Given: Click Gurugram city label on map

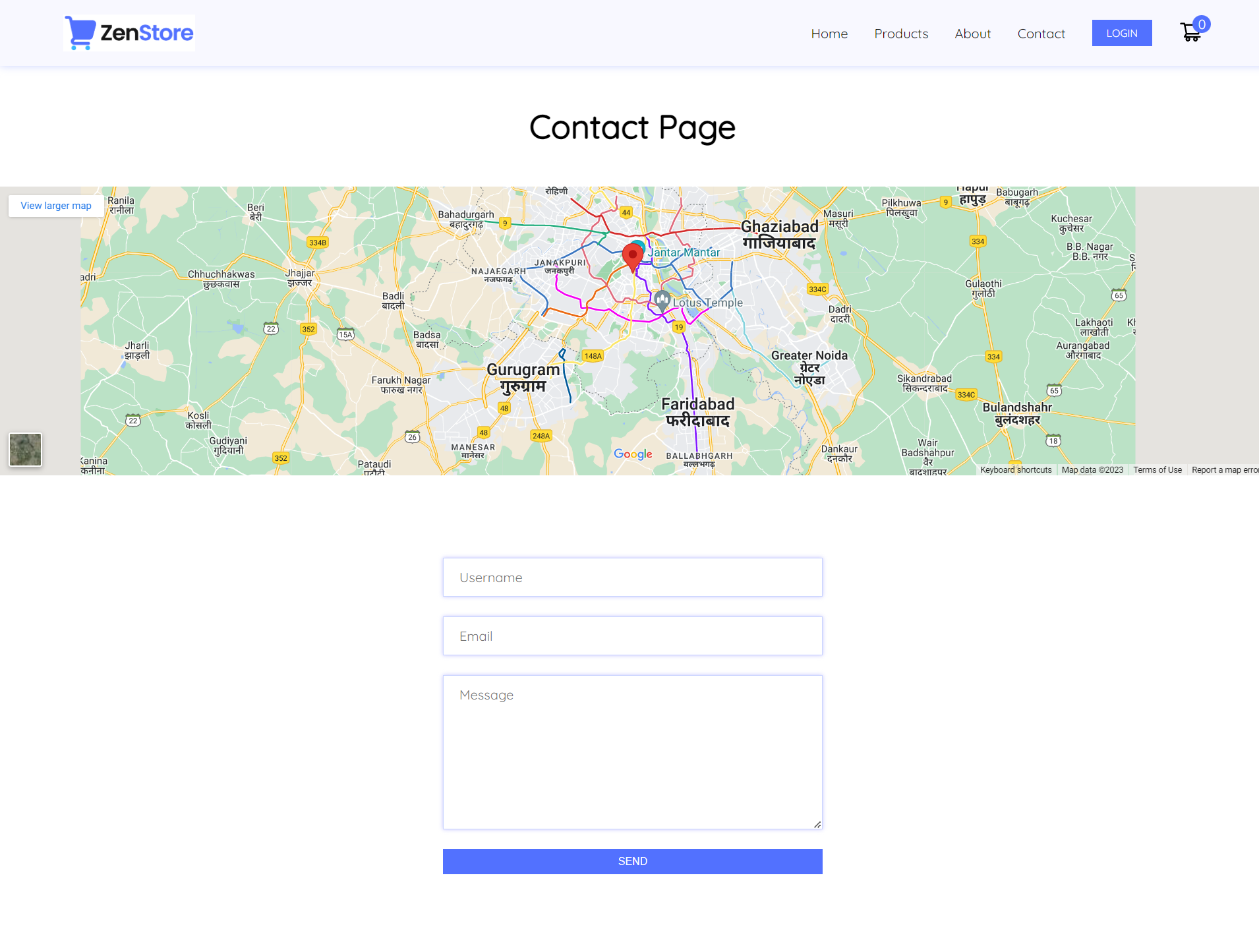Looking at the screenshot, I should (523, 378).
